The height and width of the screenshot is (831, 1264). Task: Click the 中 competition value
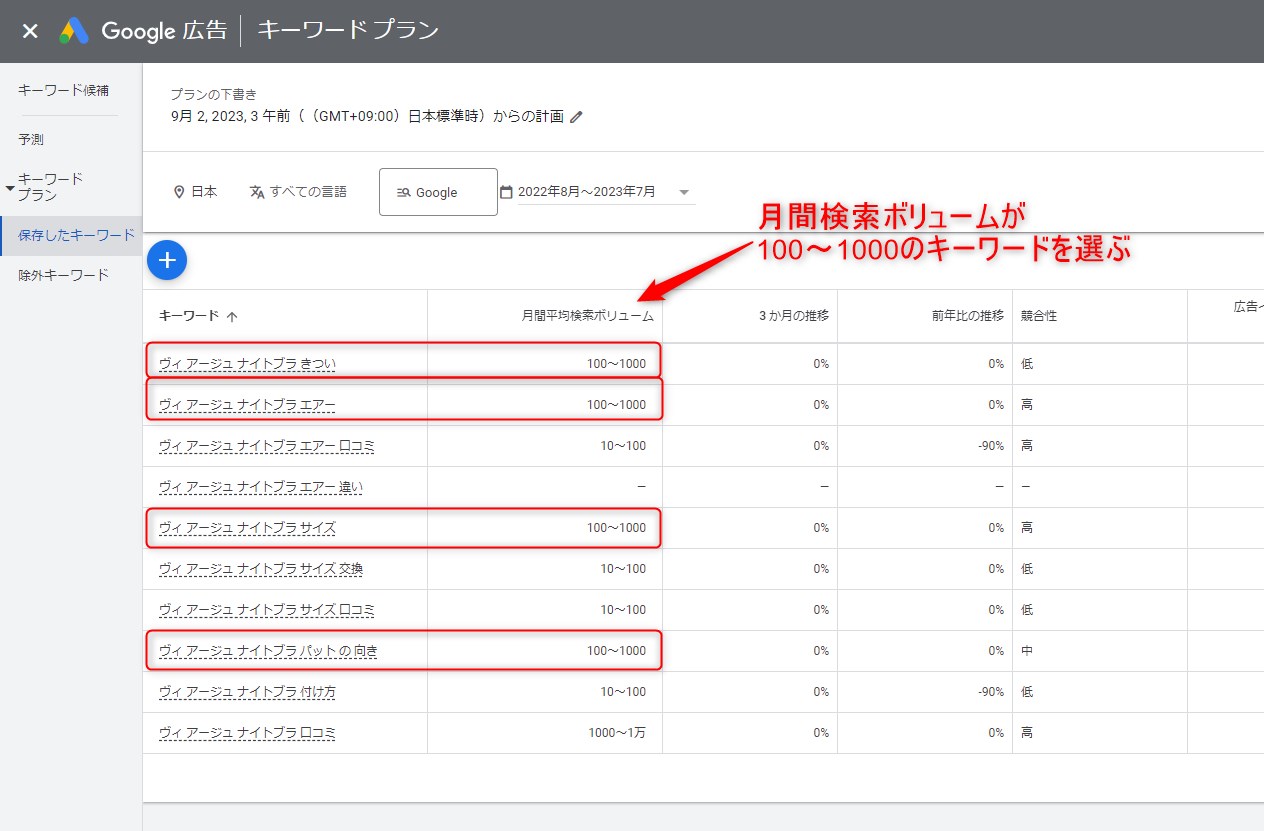click(x=1027, y=651)
